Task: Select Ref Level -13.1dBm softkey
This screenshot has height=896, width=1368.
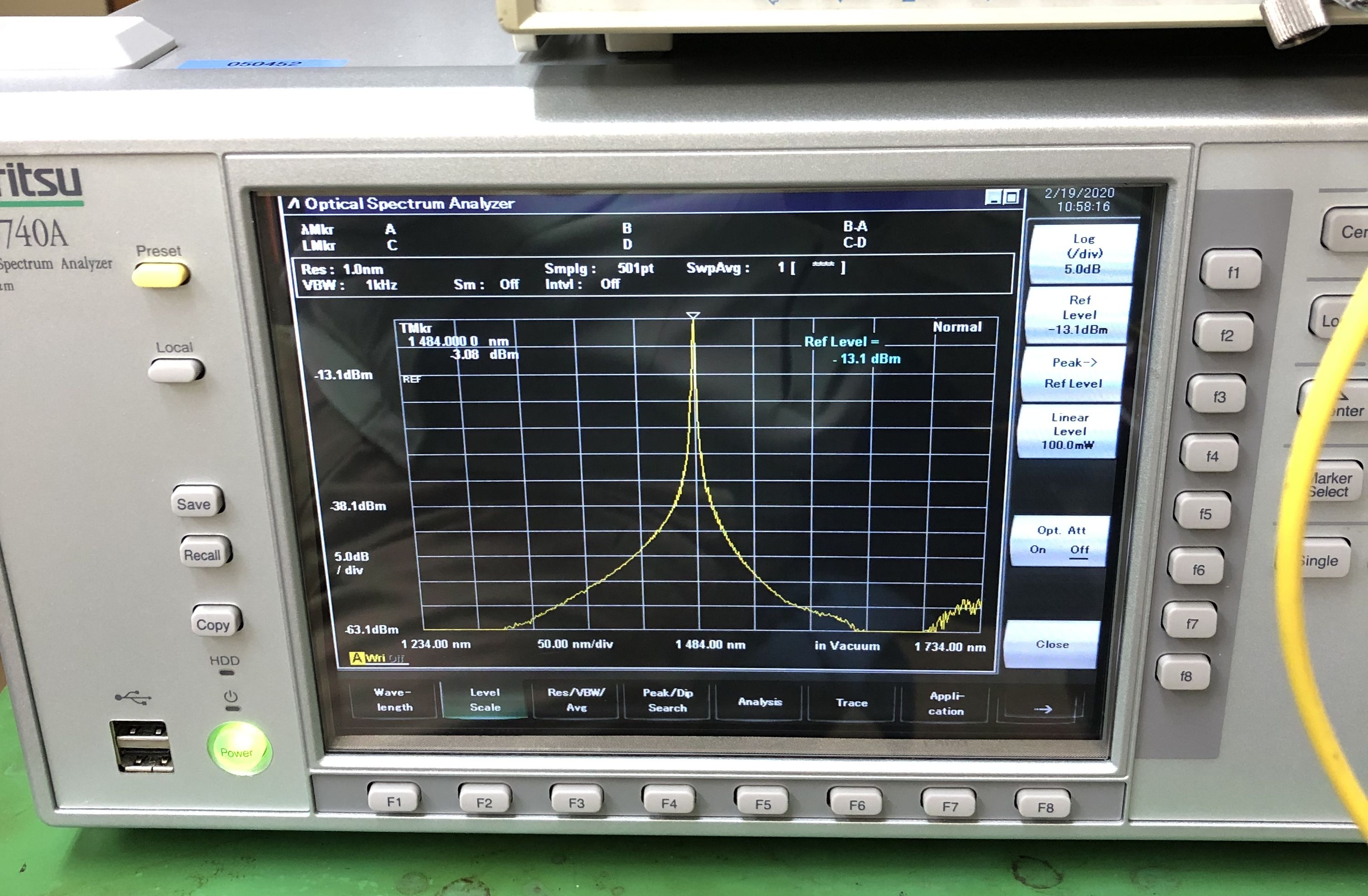Action: 1078,315
